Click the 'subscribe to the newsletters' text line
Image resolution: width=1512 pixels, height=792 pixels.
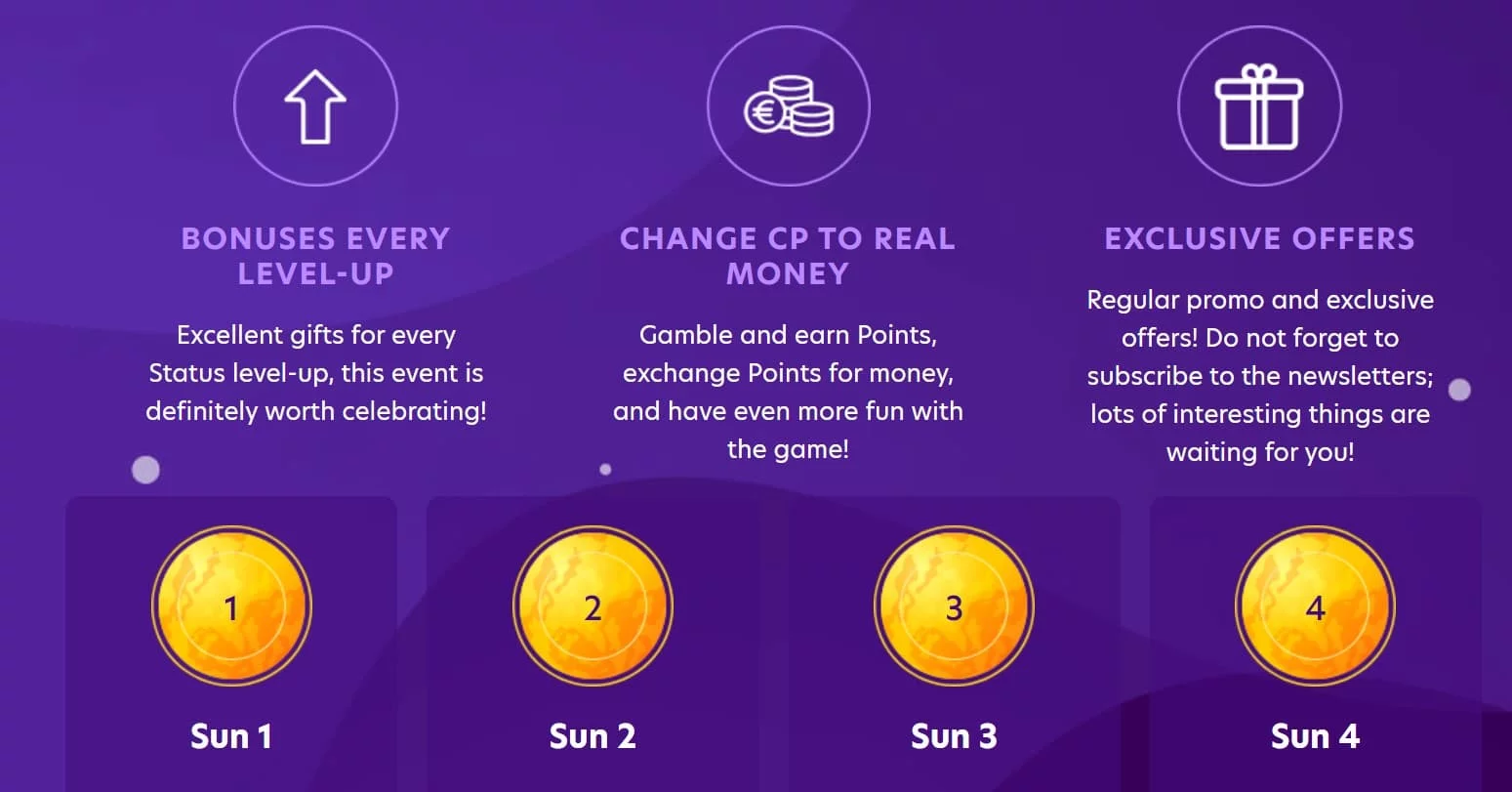(1259, 376)
